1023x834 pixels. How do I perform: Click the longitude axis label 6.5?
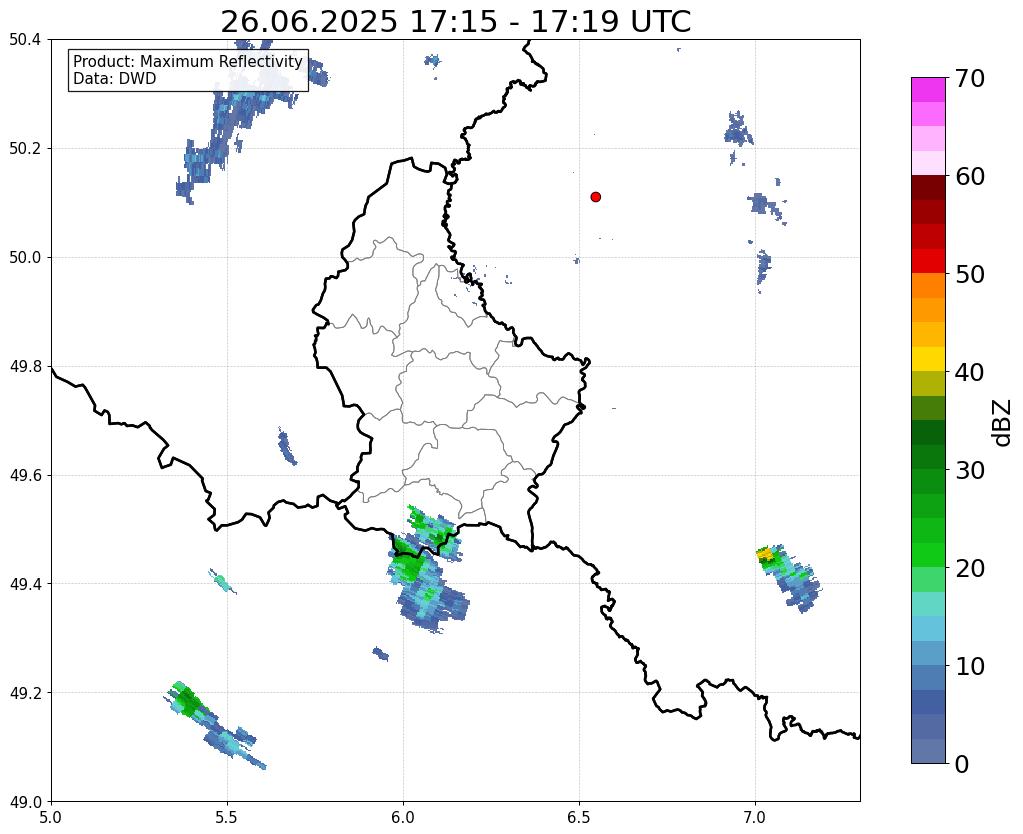tap(579, 818)
